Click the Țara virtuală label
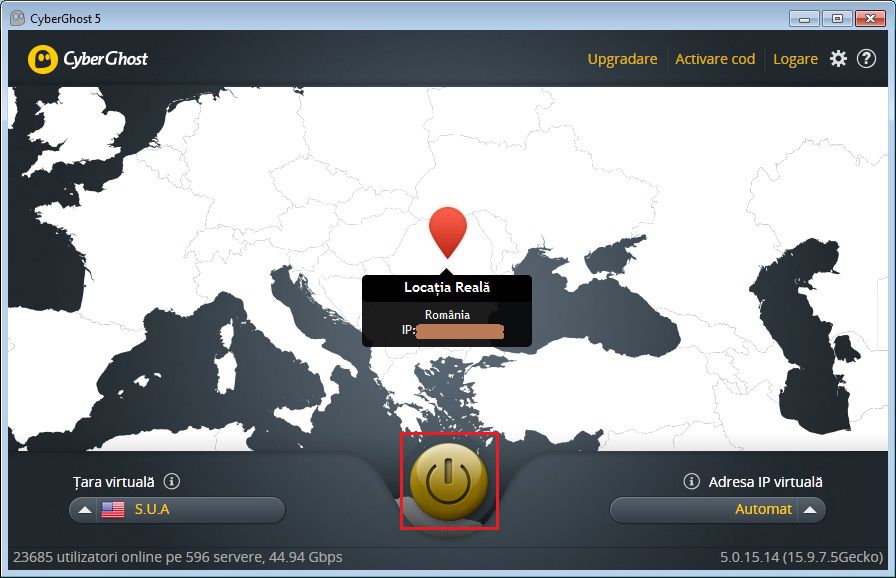 (x=114, y=482)
